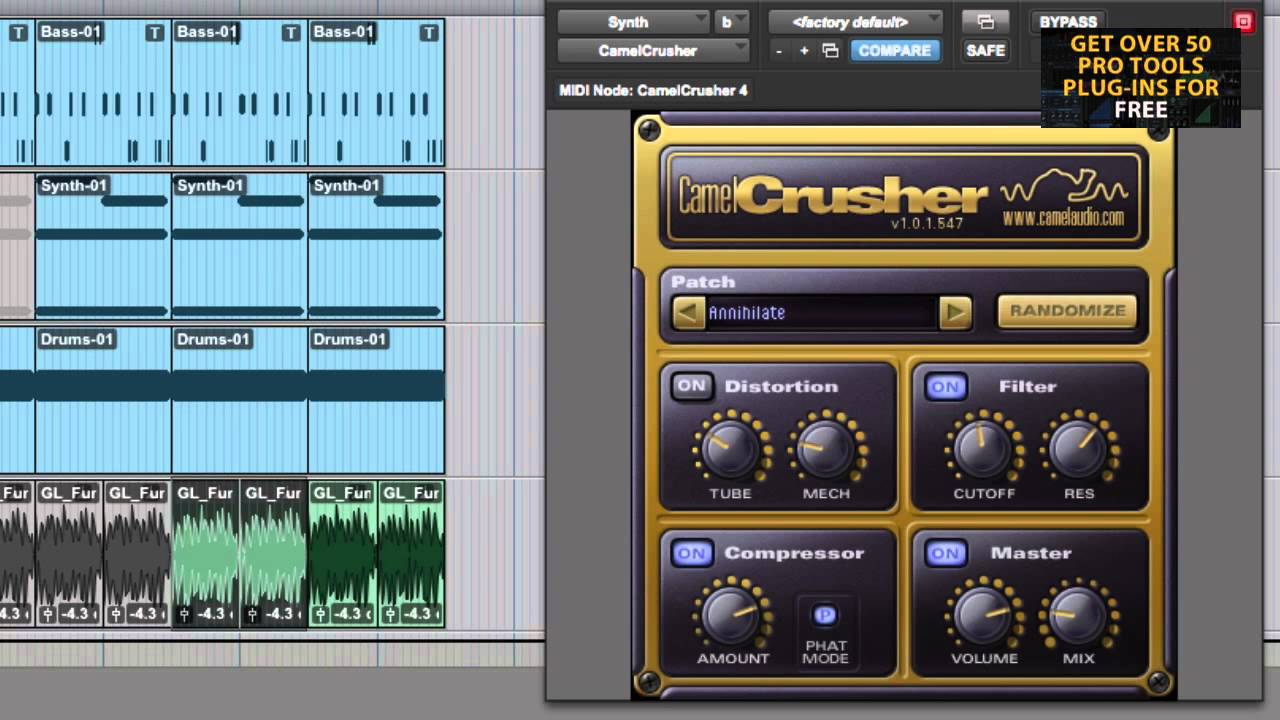This screenshot has width=1280, height=720.
Task: Click the TUBE distortion knob
Action: [x=730, y=448]
